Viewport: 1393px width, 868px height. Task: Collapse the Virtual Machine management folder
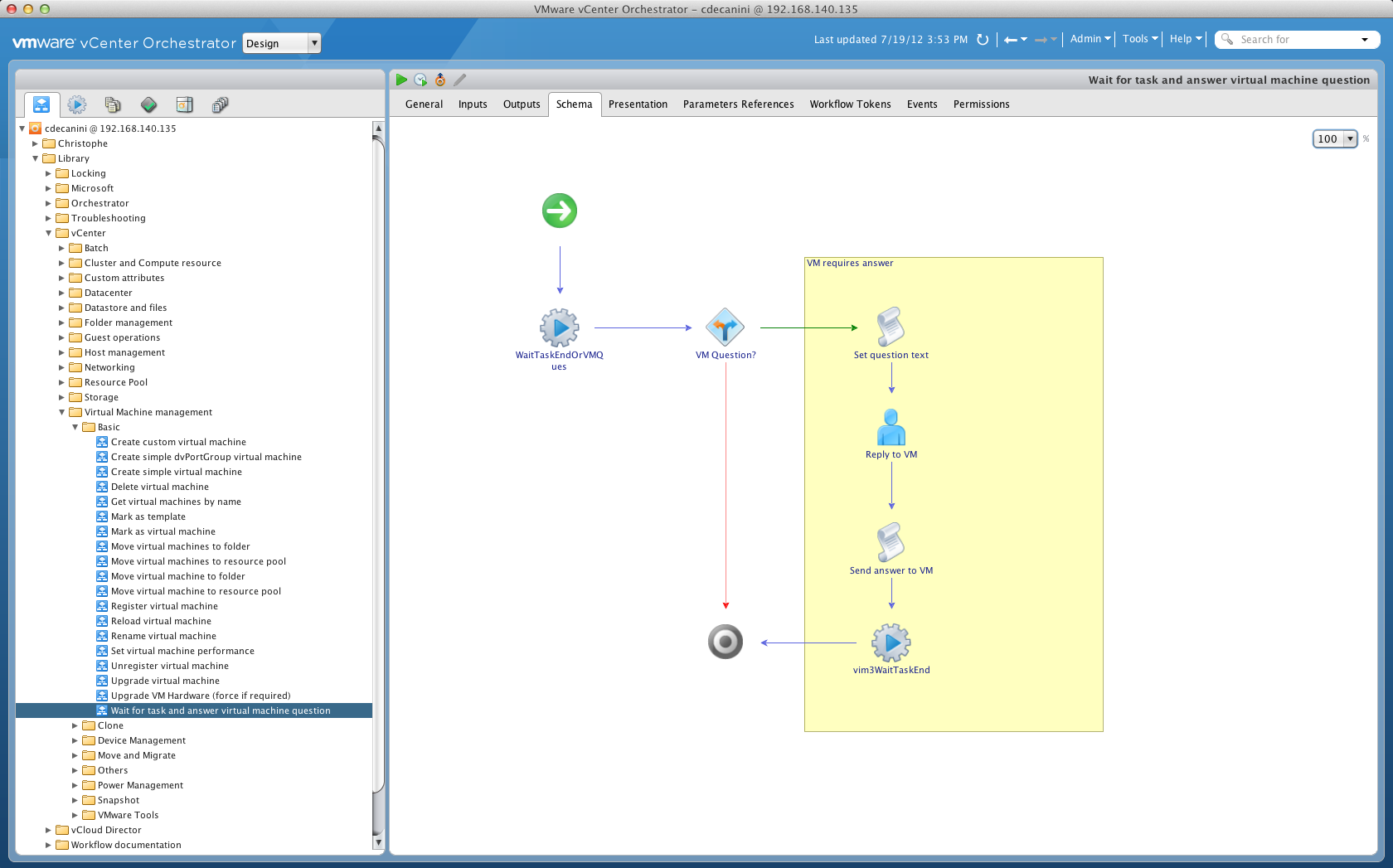61,412
